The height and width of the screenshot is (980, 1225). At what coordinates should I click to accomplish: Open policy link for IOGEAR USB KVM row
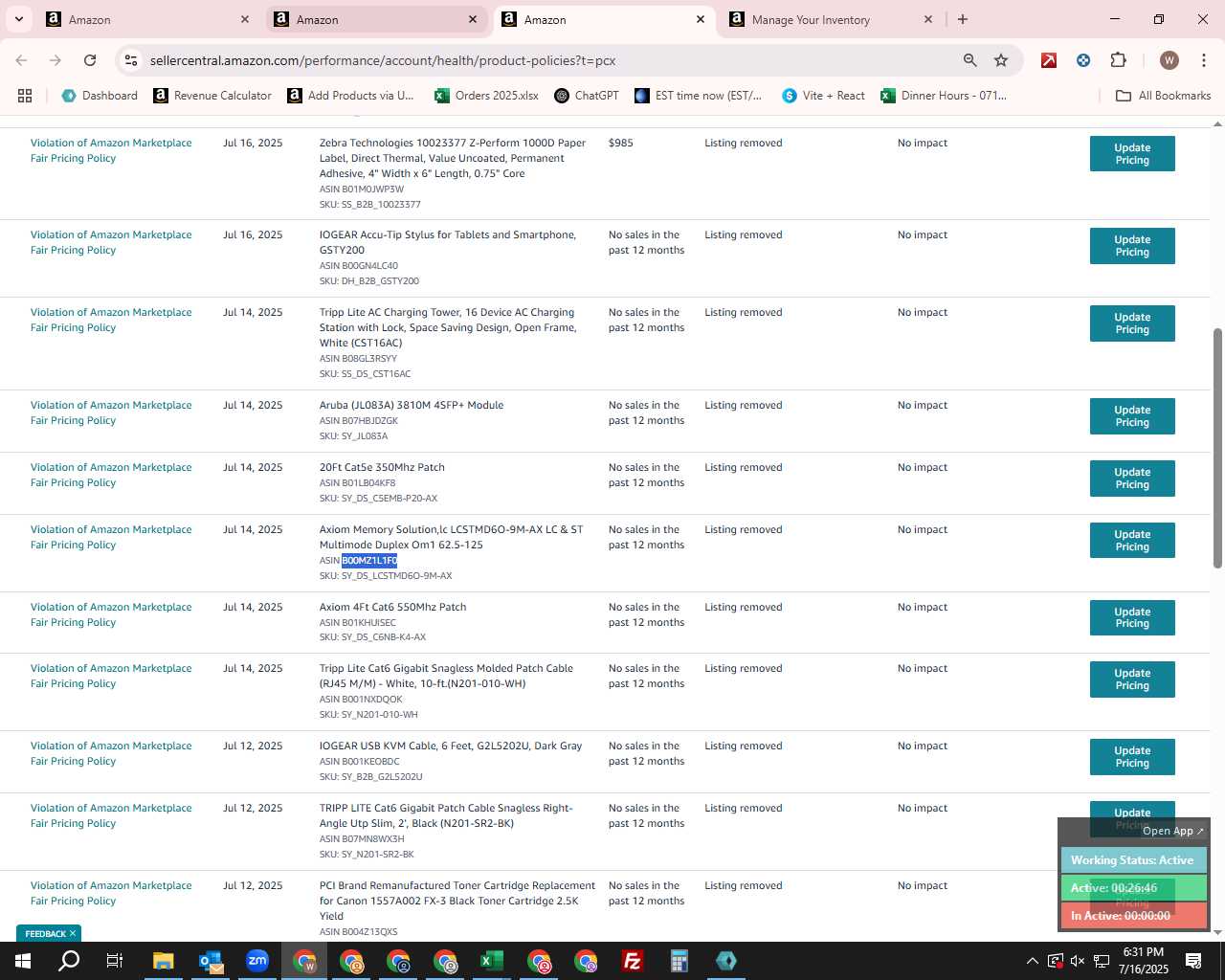pyautogui.click(x=111, y=753)
